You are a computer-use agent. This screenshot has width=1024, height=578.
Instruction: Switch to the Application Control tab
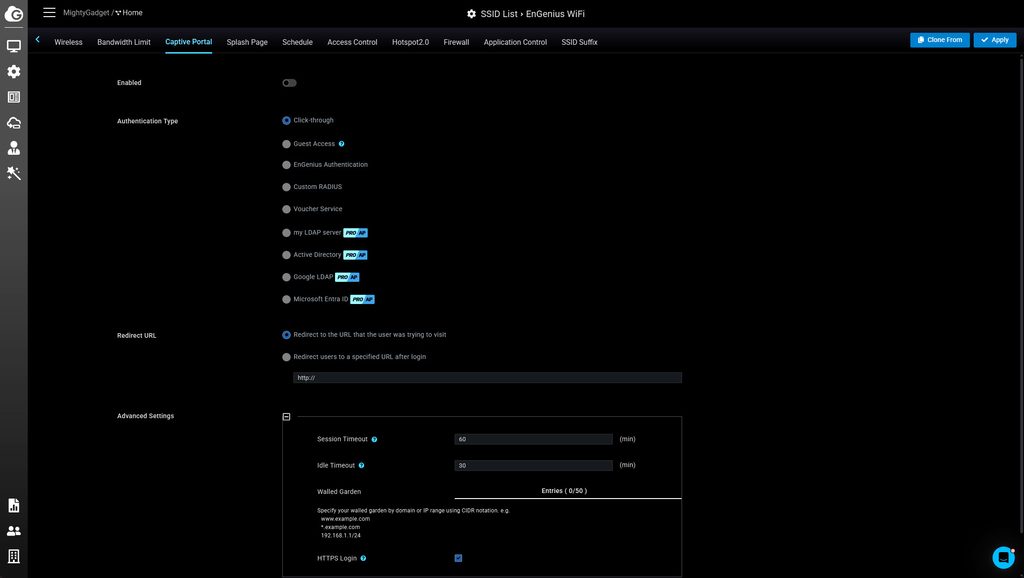coord(515,42)
